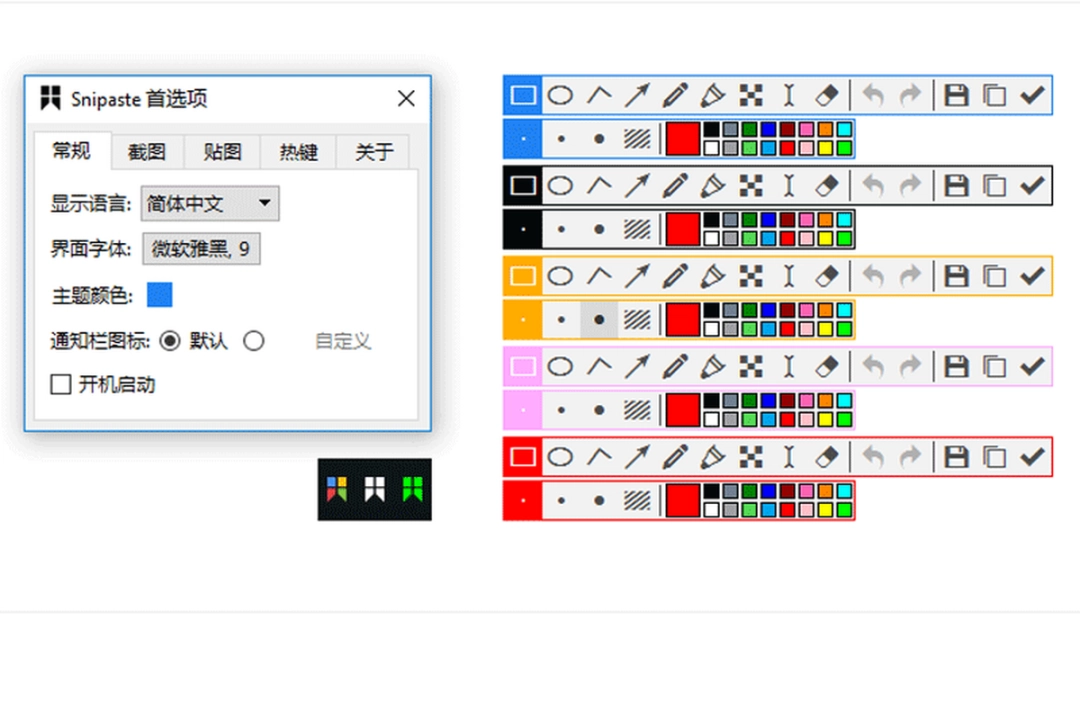Switch to the 热键 tab

click(x=297, y=152)
